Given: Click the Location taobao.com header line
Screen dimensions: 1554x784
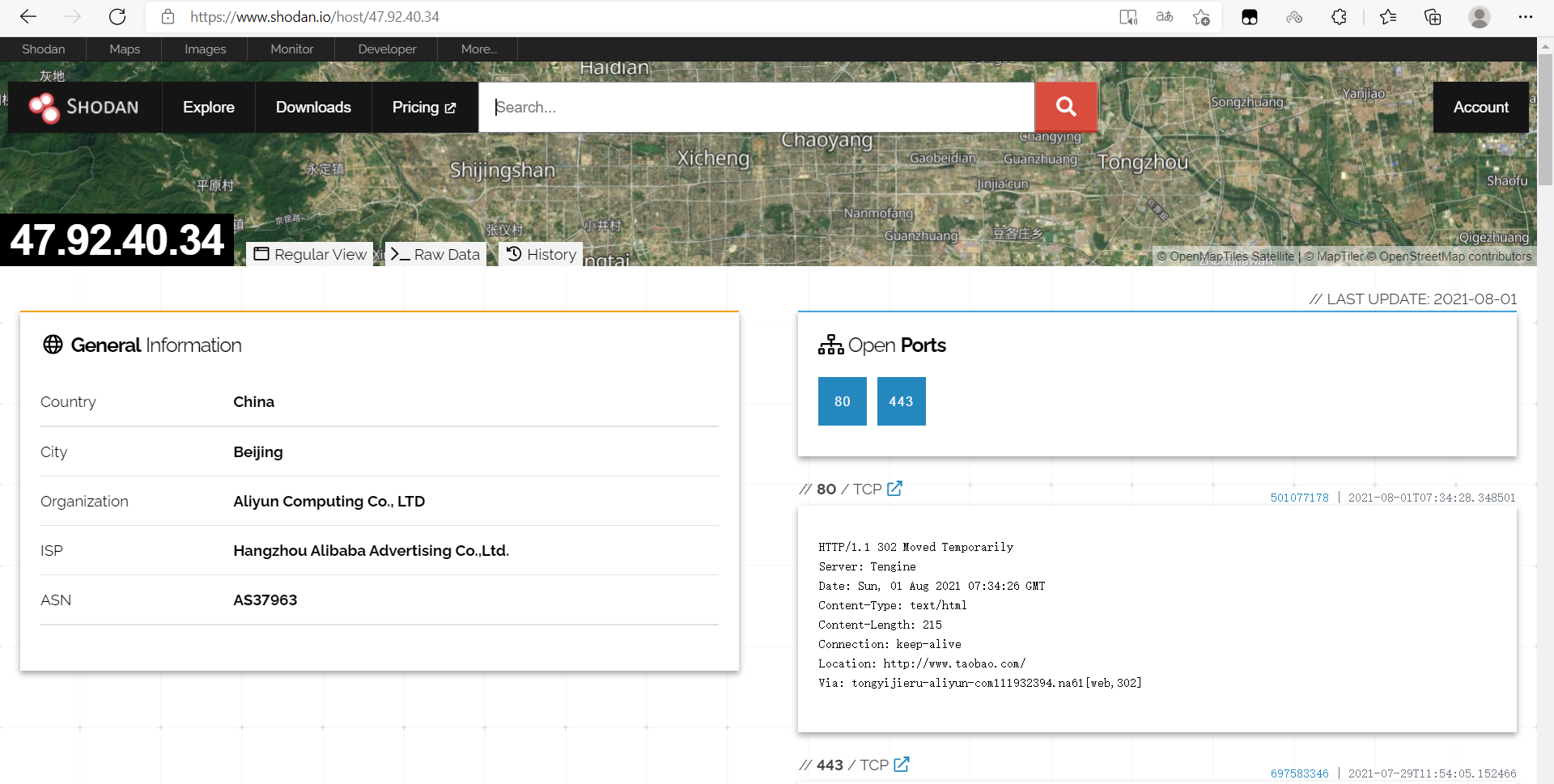Looking at the screenshot, I should point(922,663).
